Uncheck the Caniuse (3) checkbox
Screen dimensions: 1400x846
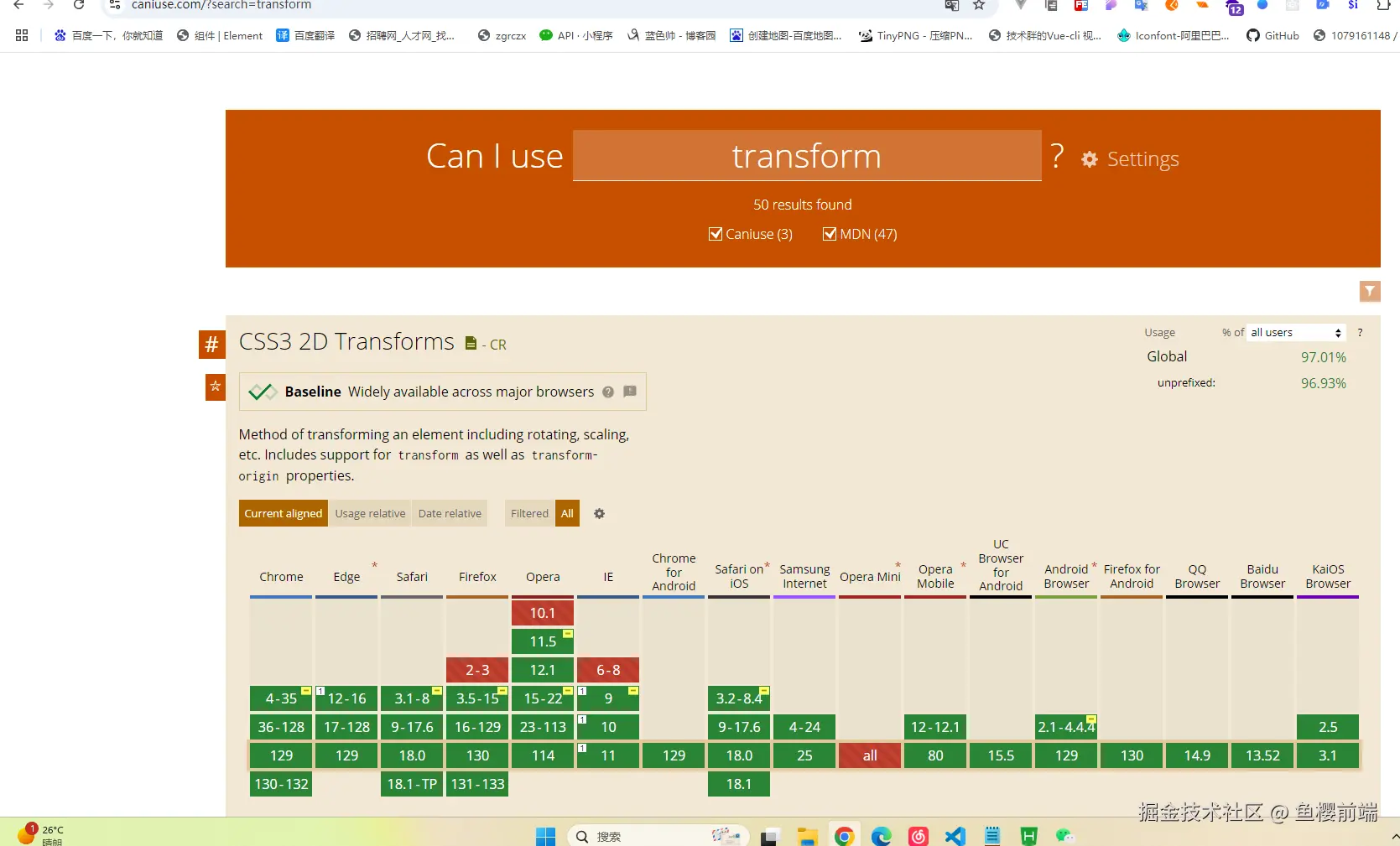point(716,234)
